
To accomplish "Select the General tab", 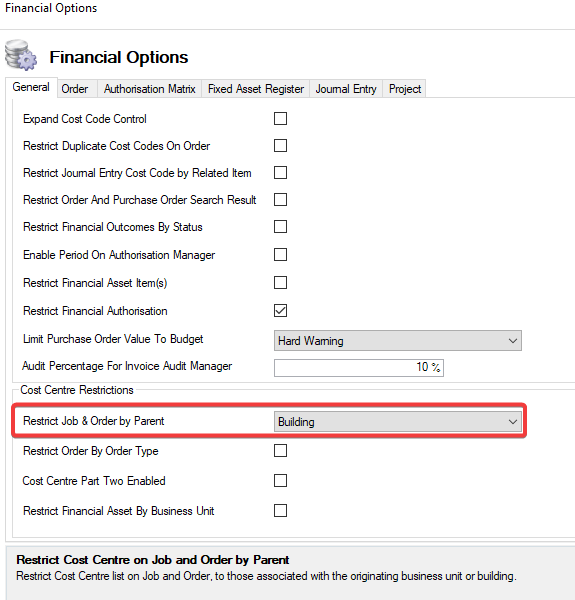I will tap(31, 87).
